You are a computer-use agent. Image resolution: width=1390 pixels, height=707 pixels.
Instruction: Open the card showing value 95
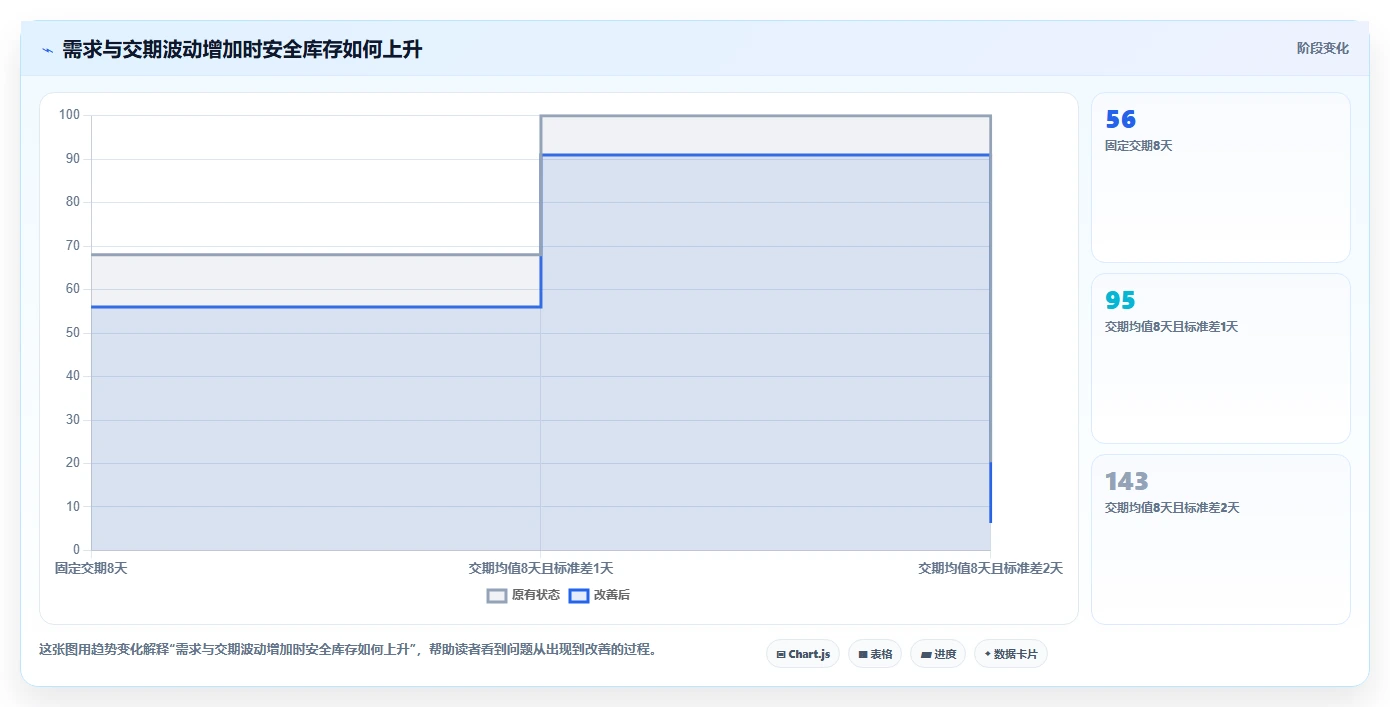coord(1220,358)
